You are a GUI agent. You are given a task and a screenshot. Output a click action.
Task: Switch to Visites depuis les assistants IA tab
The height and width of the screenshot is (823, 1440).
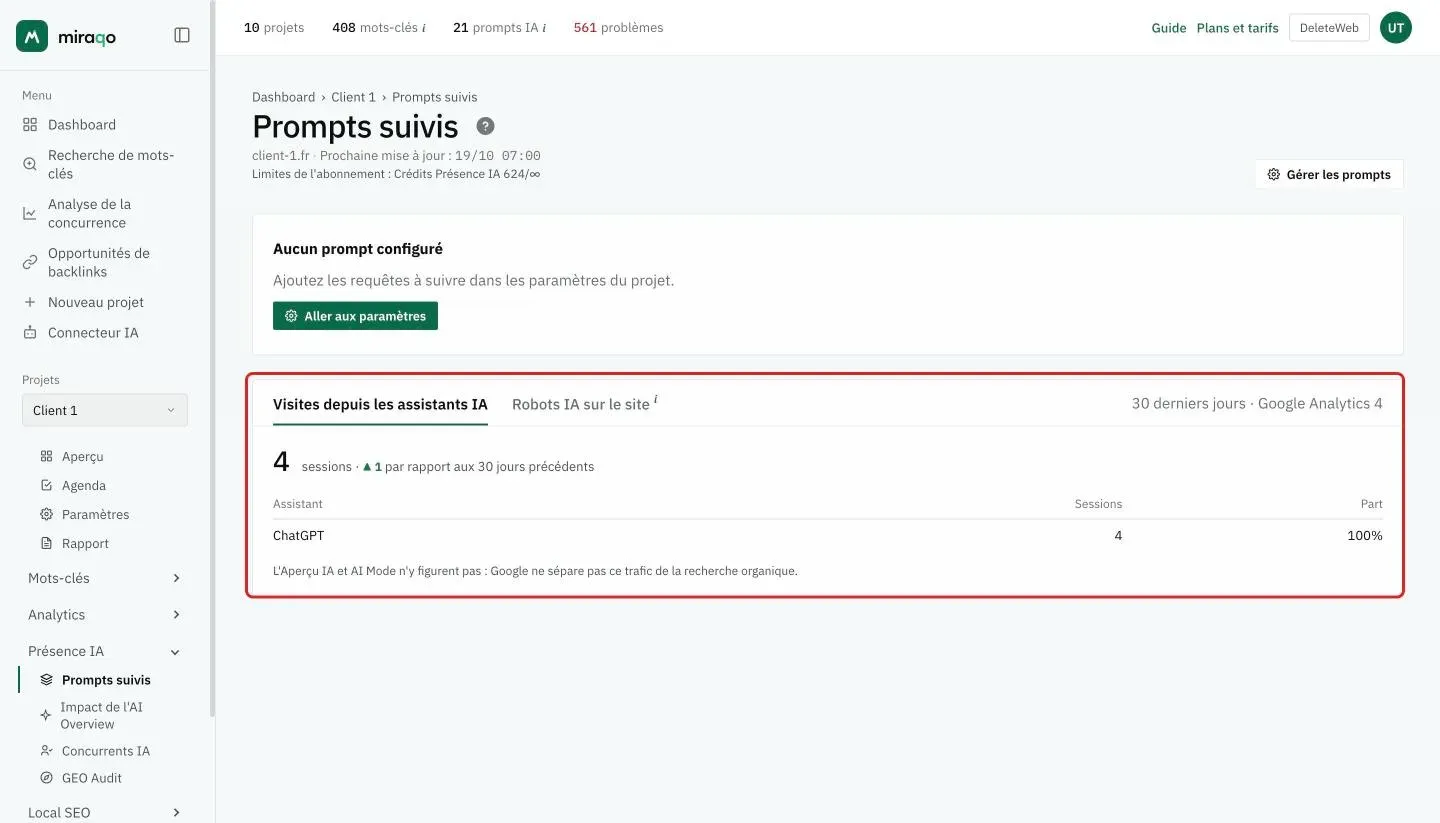click(380, 404)
